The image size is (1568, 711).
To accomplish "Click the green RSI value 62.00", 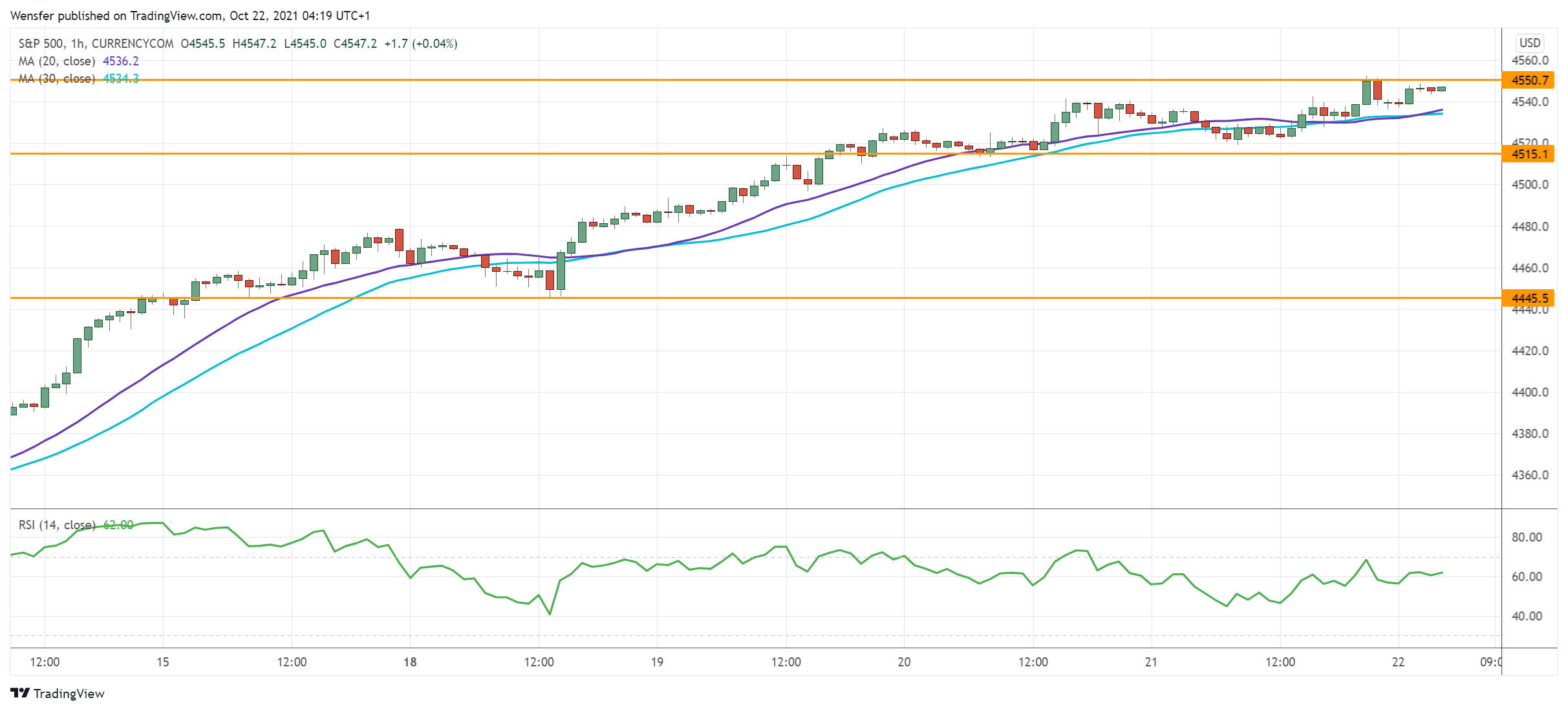I will pos(118,525).
